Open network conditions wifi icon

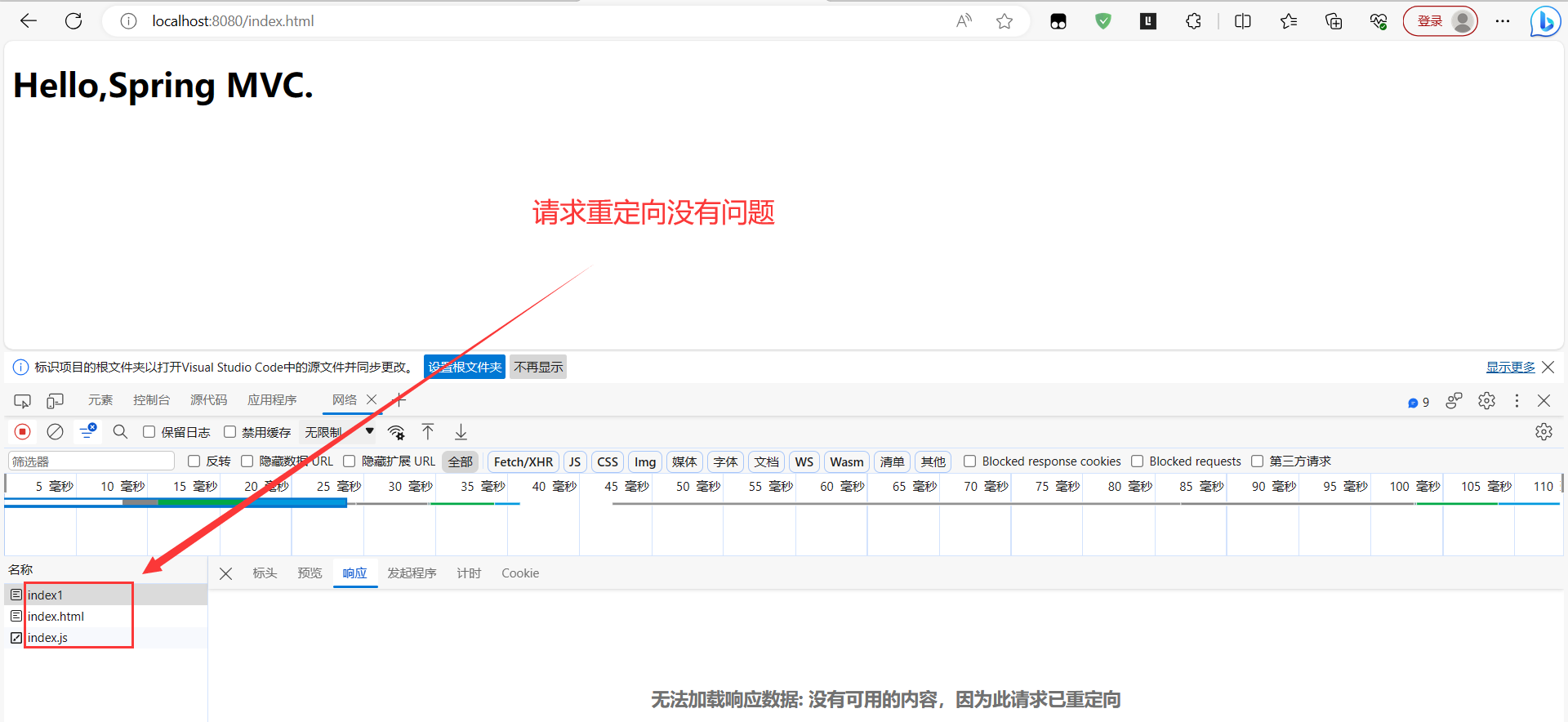pyautogui.click(x=396, y=432)
